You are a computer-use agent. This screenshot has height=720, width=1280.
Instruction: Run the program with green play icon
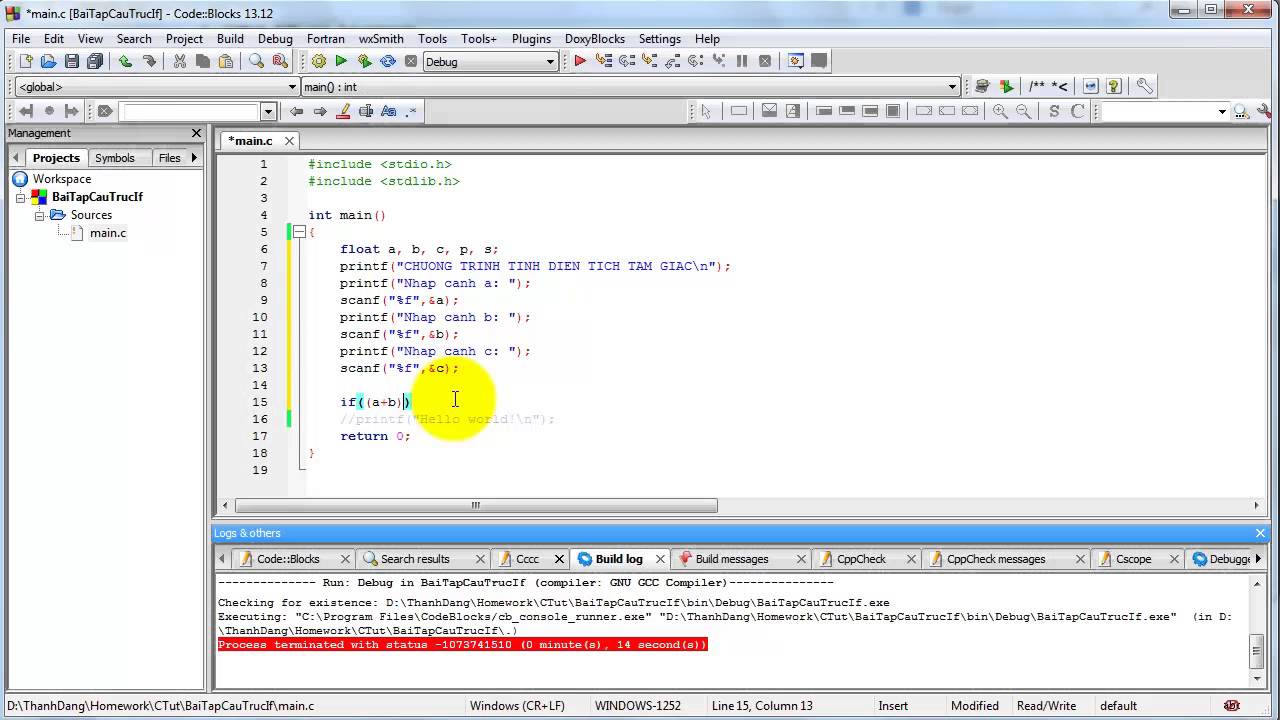click(341, 61)
